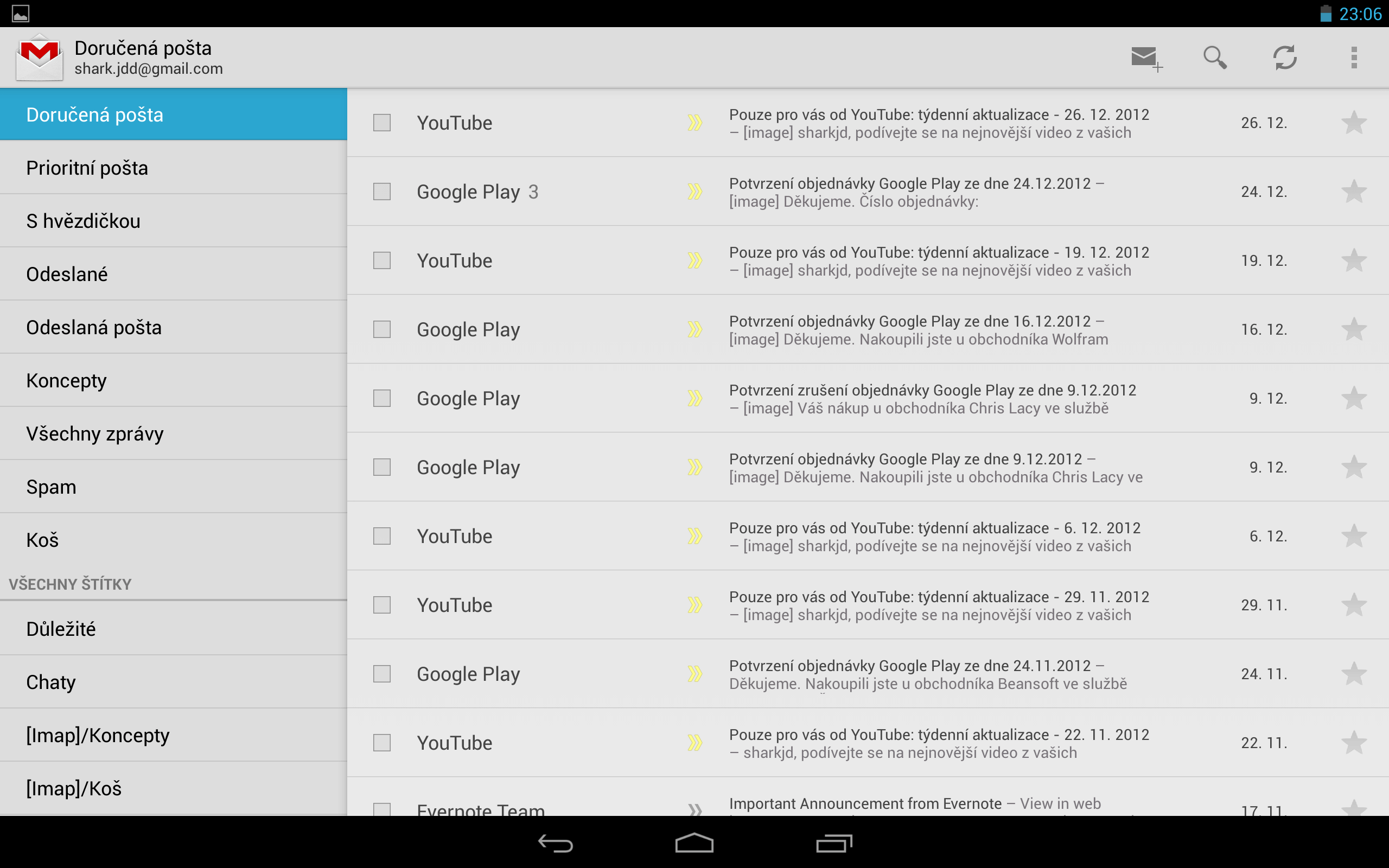Tap the compose new mail icon
Viewport: 1389px width, 868px height.
pyautogui.click(x=1146, y=58)
